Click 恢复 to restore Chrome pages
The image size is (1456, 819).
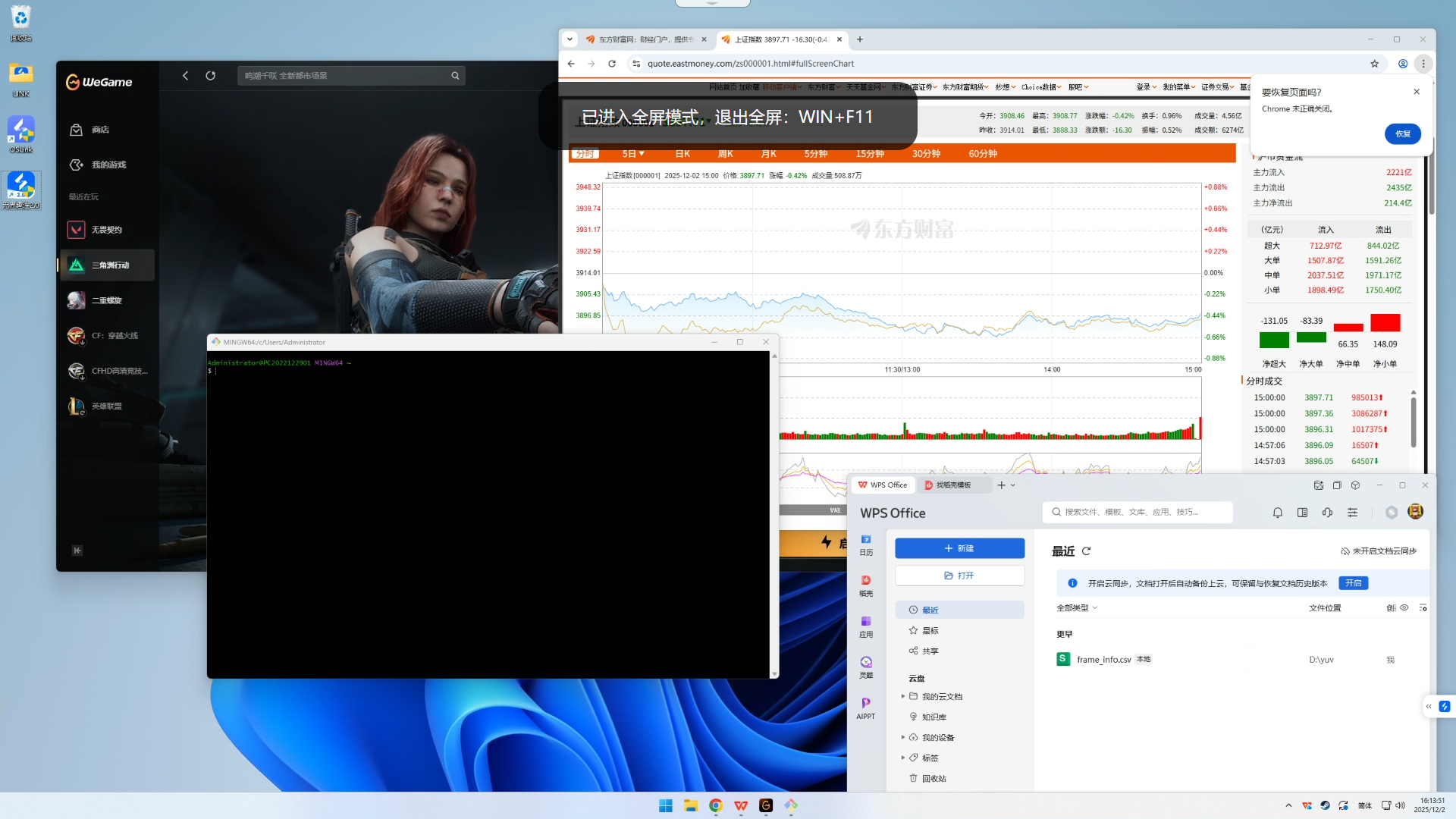[1402, 133]
